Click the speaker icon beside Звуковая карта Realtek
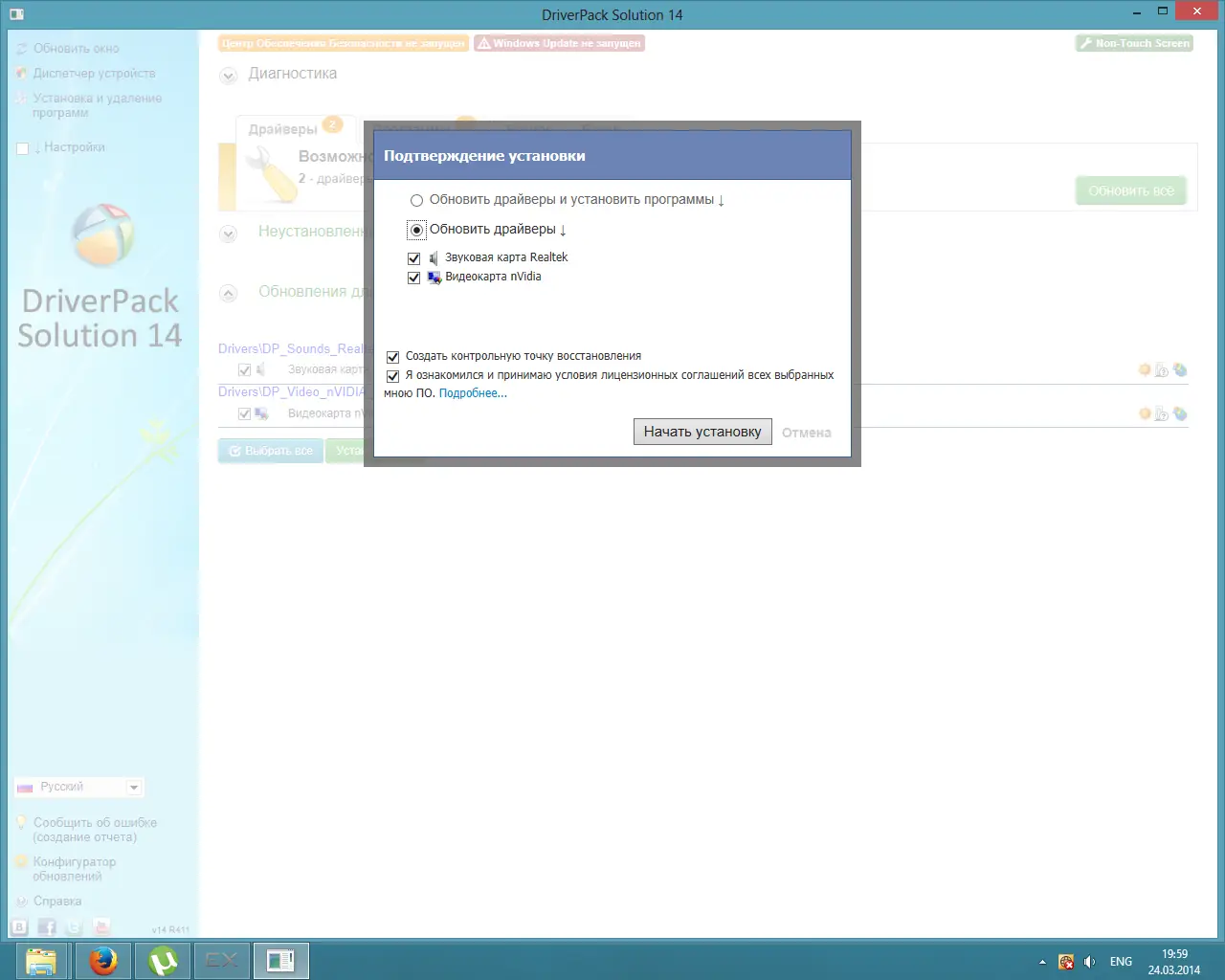 (434, 258)
